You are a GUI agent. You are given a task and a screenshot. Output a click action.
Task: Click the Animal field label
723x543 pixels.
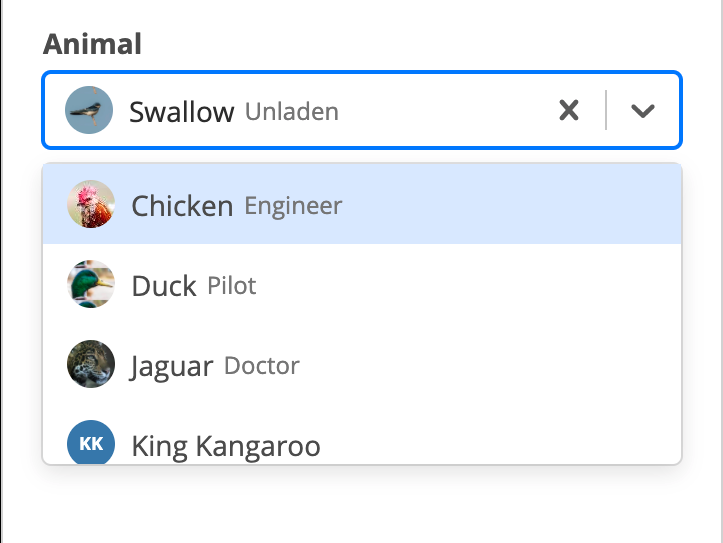(x=92, y=43)
